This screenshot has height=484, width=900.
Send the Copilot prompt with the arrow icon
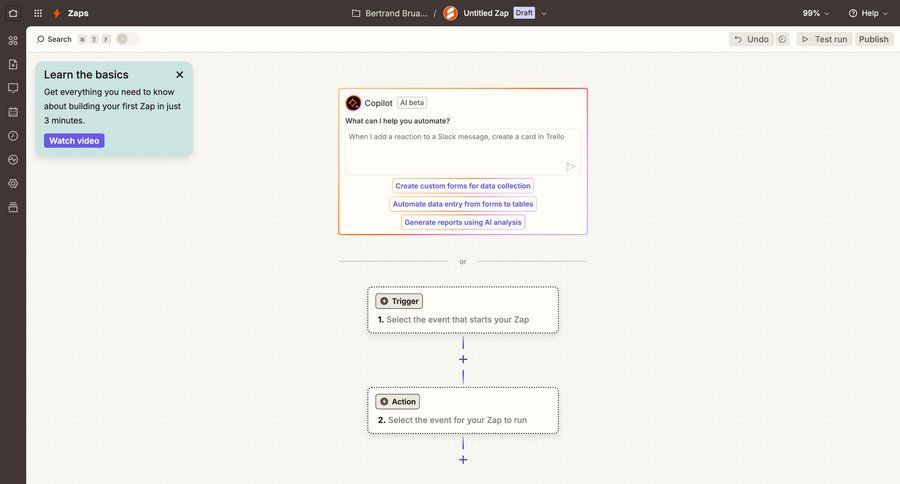click(x=570, y=167)
